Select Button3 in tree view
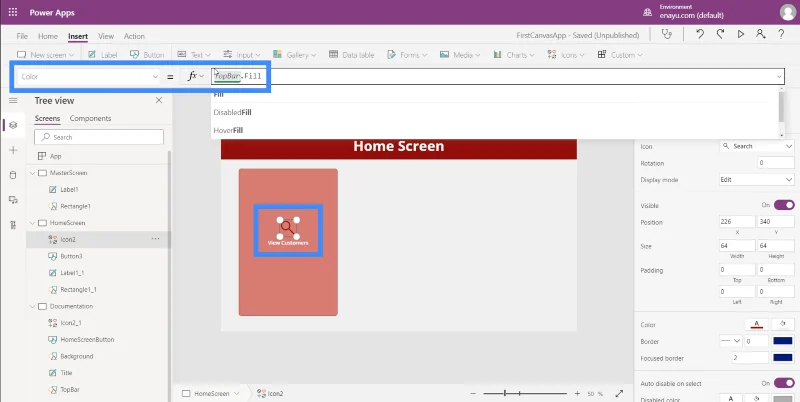The height and width of the screenshot is (402, 800). (71, 256)
